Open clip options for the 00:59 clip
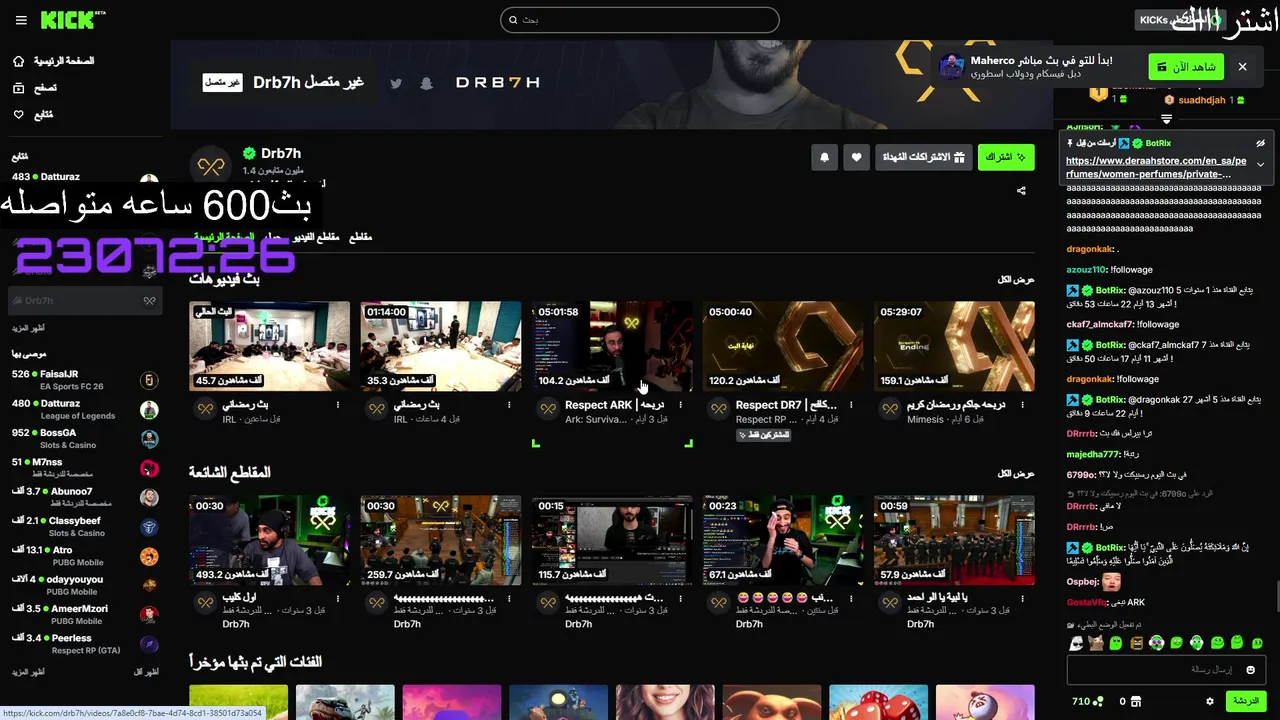Screen dimensions: 1280x720 click(1022, 598)
